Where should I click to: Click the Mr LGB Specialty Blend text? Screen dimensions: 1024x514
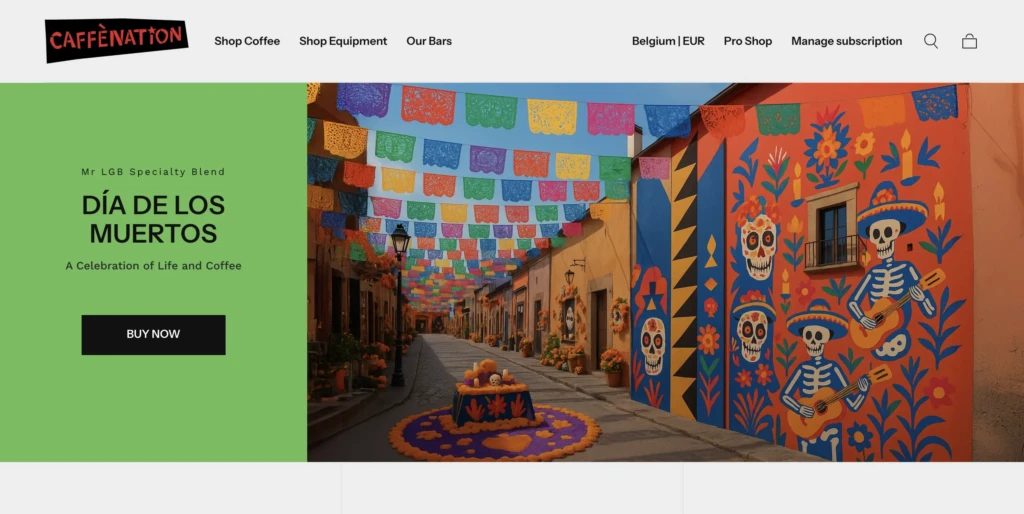pos(153,172)
